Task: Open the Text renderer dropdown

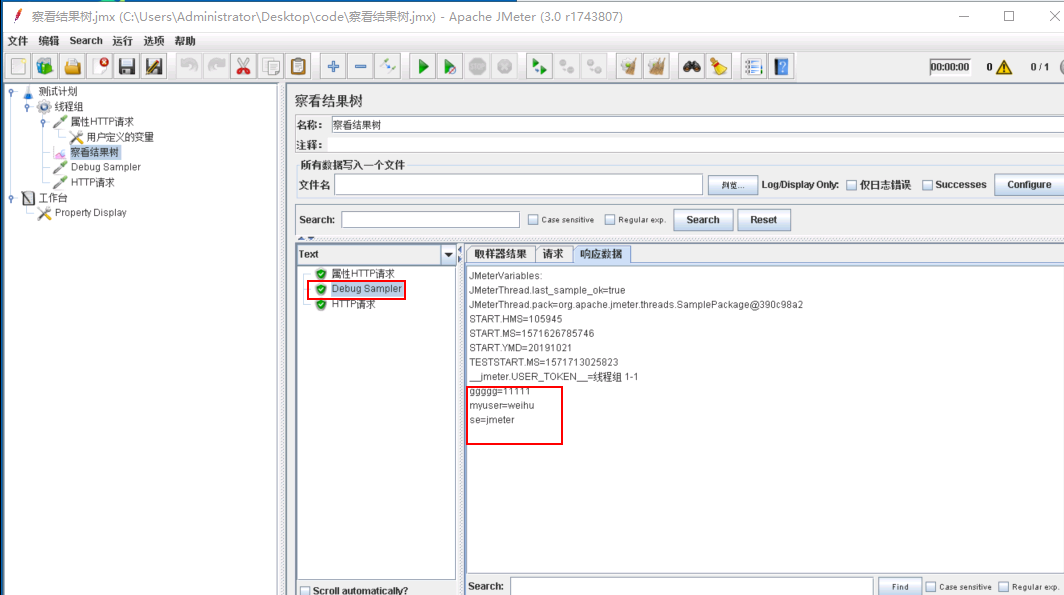Action: [448, 254]
